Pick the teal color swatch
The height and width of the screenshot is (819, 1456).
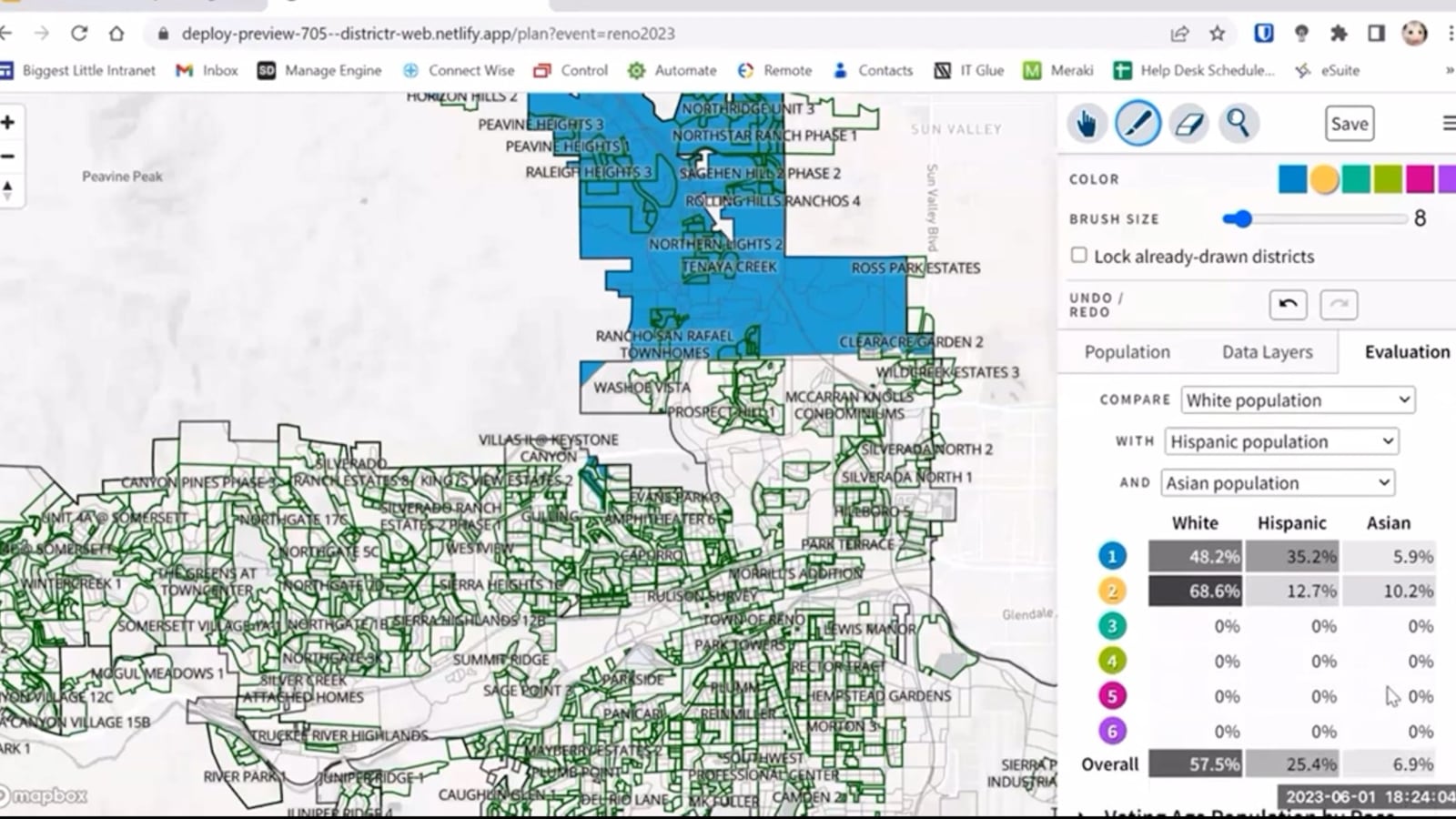click(1356, 179)
